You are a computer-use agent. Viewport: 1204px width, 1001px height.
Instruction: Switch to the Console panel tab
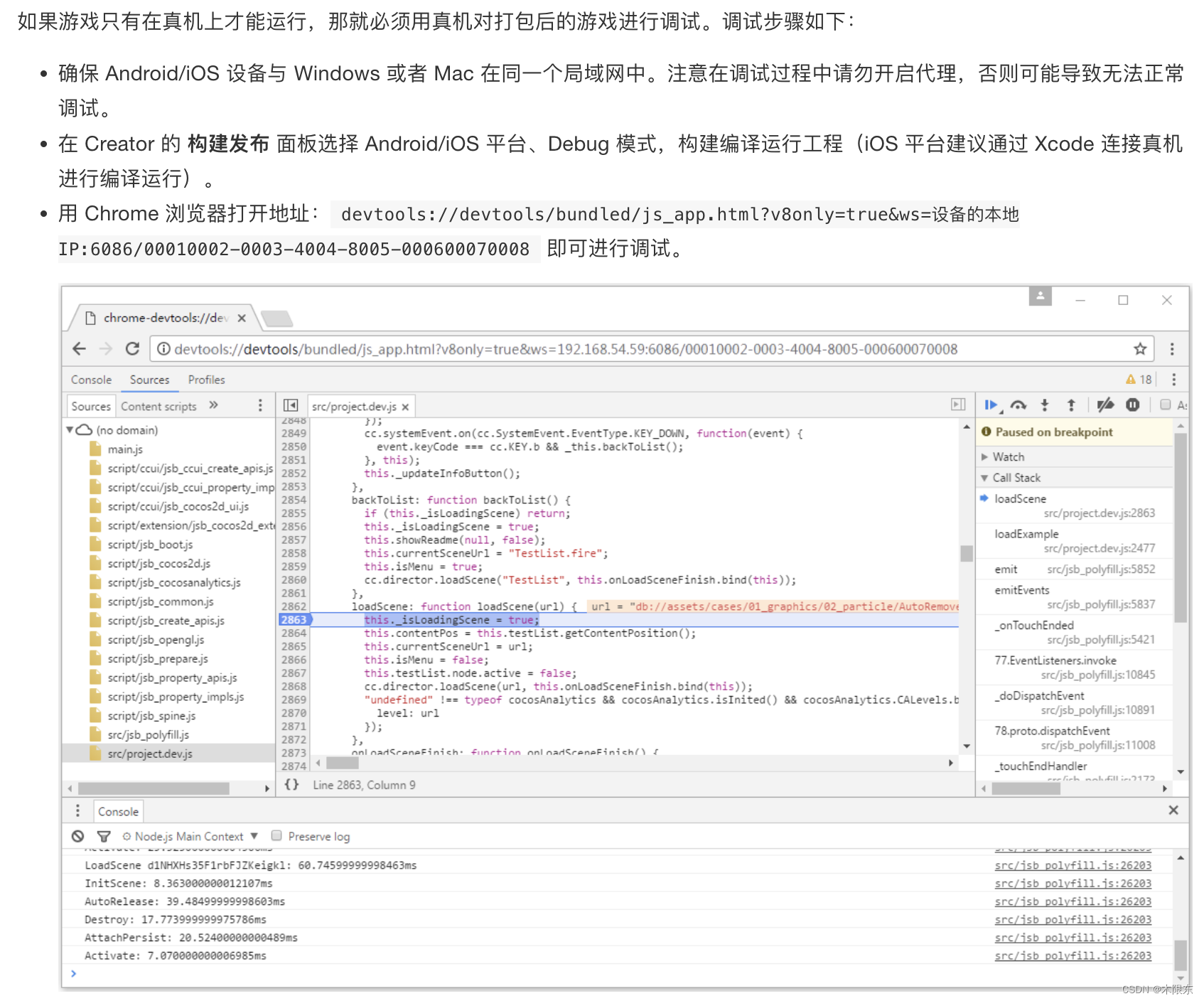coord(91,380)
